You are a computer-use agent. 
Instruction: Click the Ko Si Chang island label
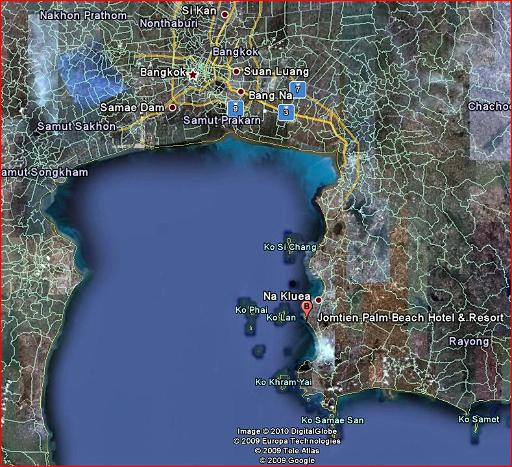(x=290, y=247)
